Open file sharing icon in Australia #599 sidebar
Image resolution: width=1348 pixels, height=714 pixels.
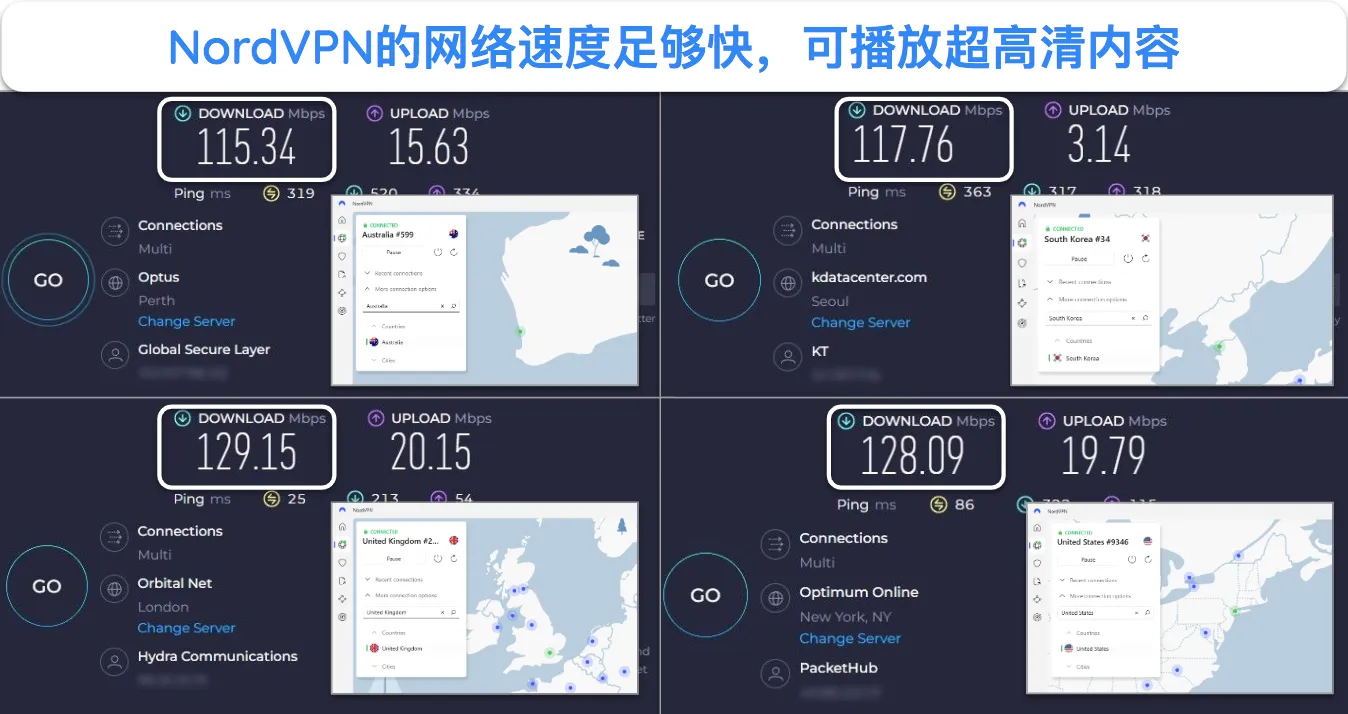(x=342, y=274)
